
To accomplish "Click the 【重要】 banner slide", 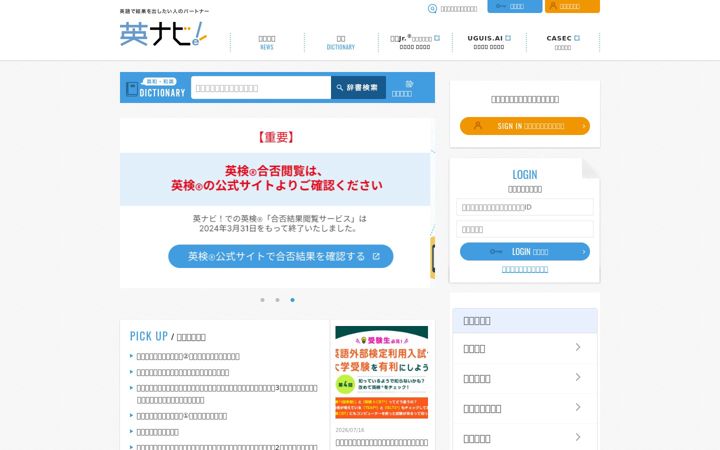I will (x=275, y=203).
